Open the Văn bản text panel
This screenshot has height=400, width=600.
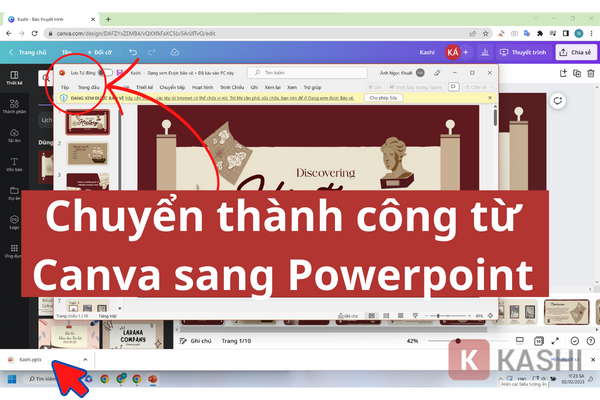click(14, 165)
